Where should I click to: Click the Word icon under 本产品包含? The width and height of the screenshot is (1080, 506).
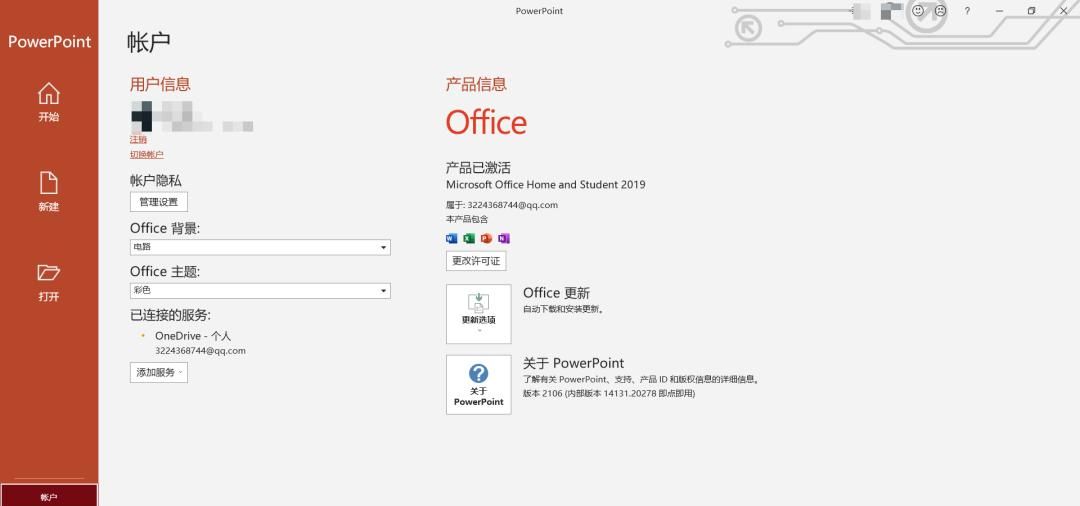coord(452,239)
